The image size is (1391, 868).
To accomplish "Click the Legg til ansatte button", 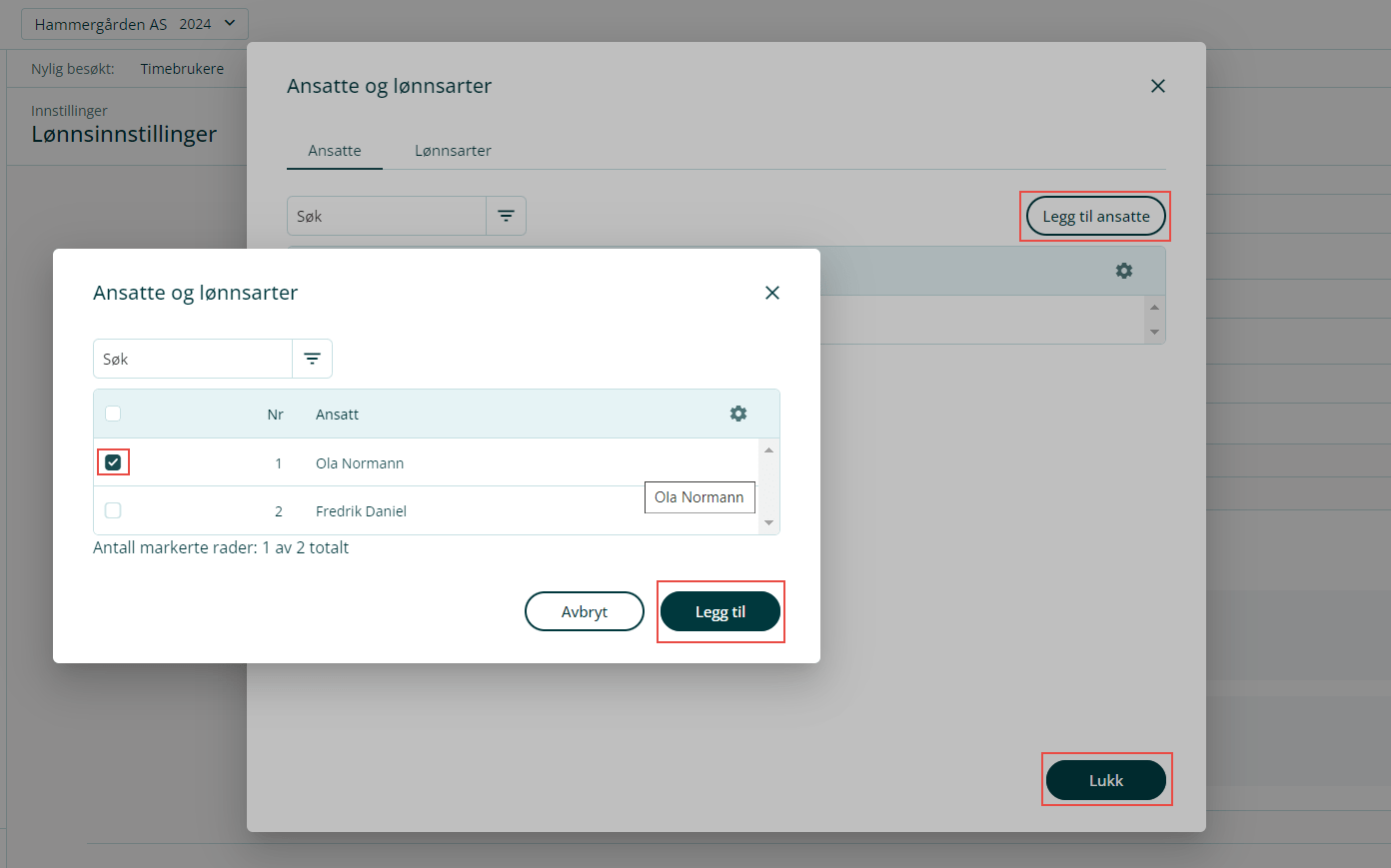I will coord(1095,217).
